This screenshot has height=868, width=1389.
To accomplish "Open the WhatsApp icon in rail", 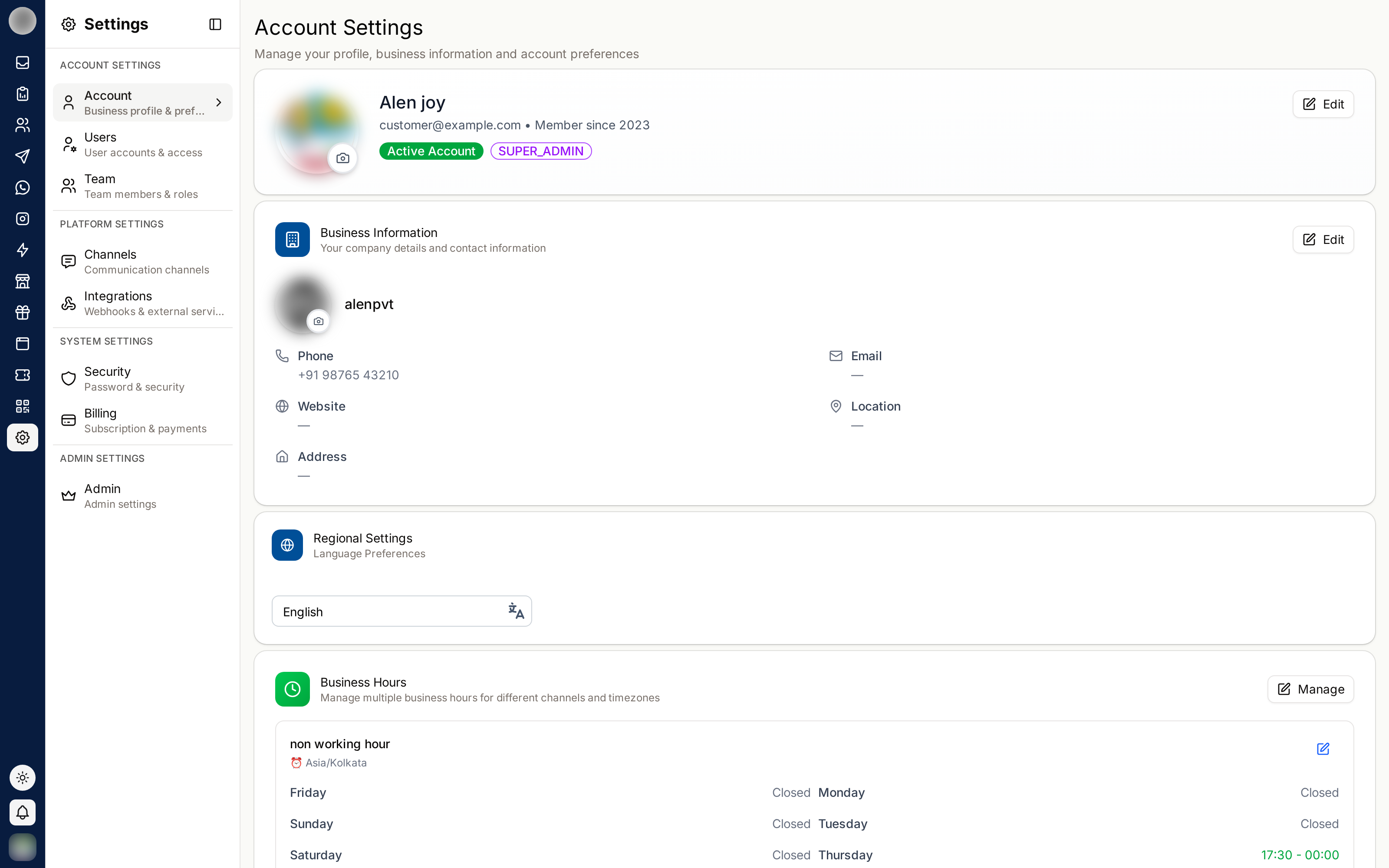I will point(23,188).
